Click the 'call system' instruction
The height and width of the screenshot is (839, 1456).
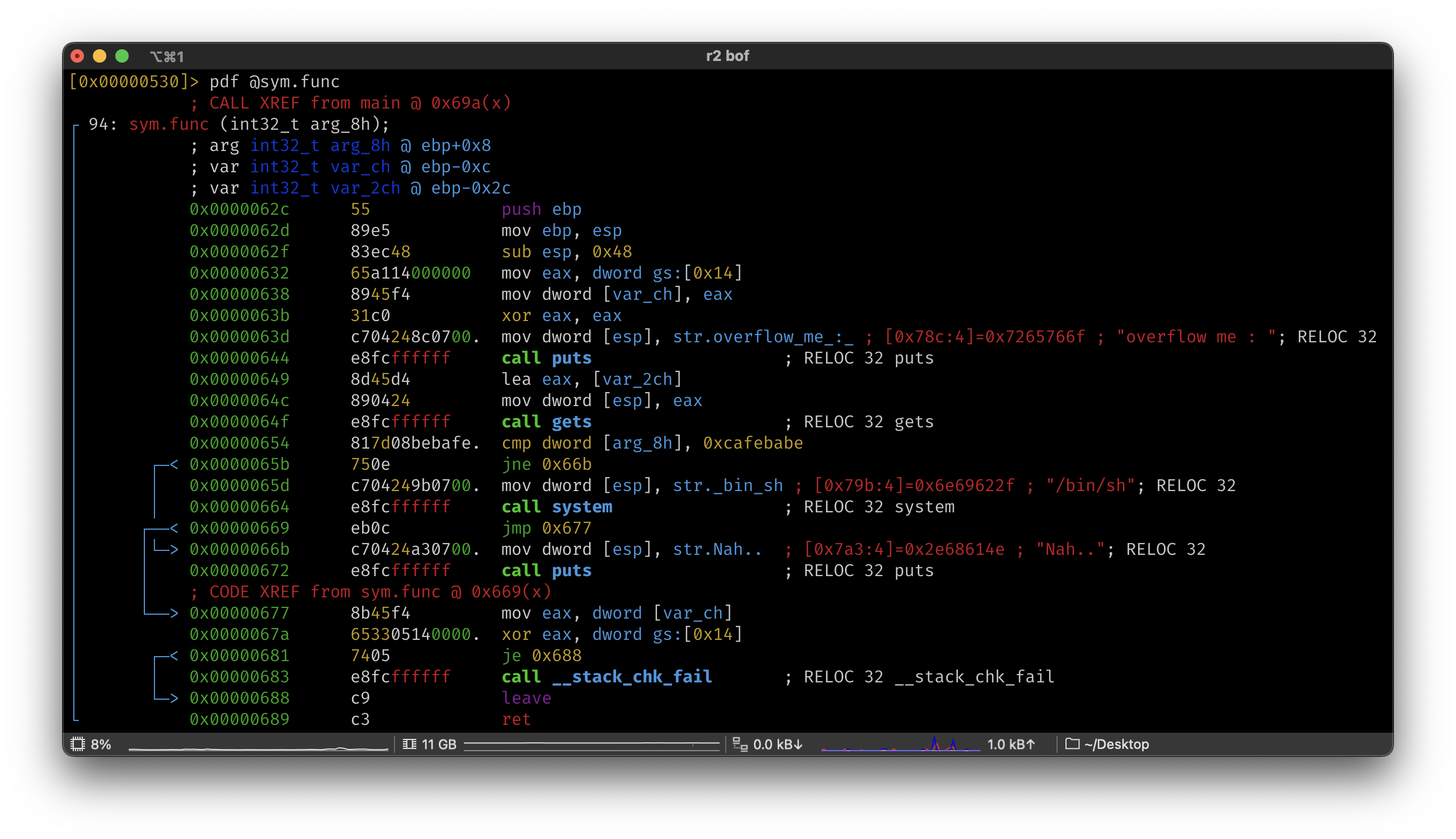point(557,507)
